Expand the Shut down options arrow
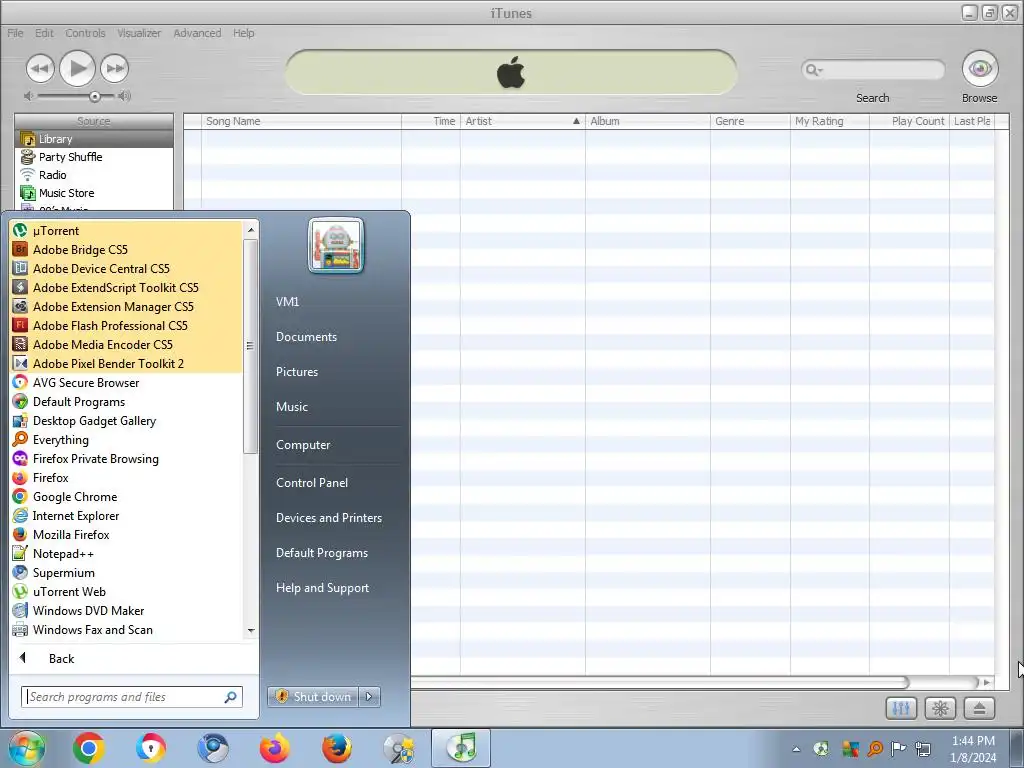 [369, 697]
